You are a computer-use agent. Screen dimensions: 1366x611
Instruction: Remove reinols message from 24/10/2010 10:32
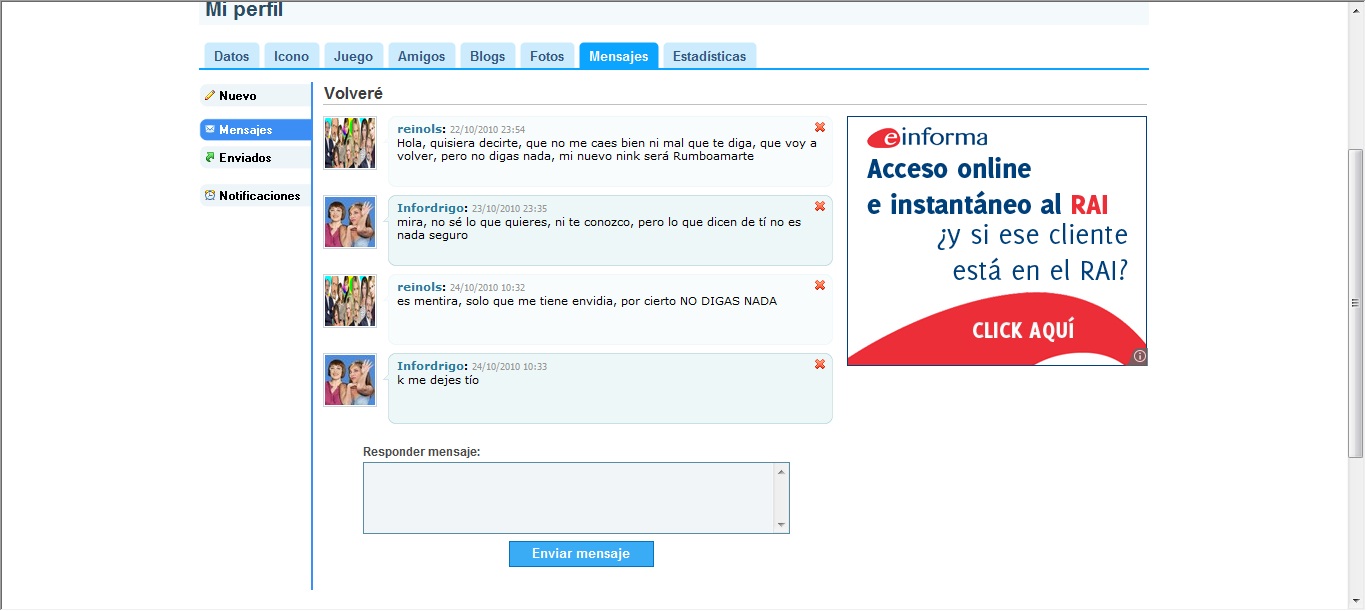pyautogui.click(x=820, y=285)
